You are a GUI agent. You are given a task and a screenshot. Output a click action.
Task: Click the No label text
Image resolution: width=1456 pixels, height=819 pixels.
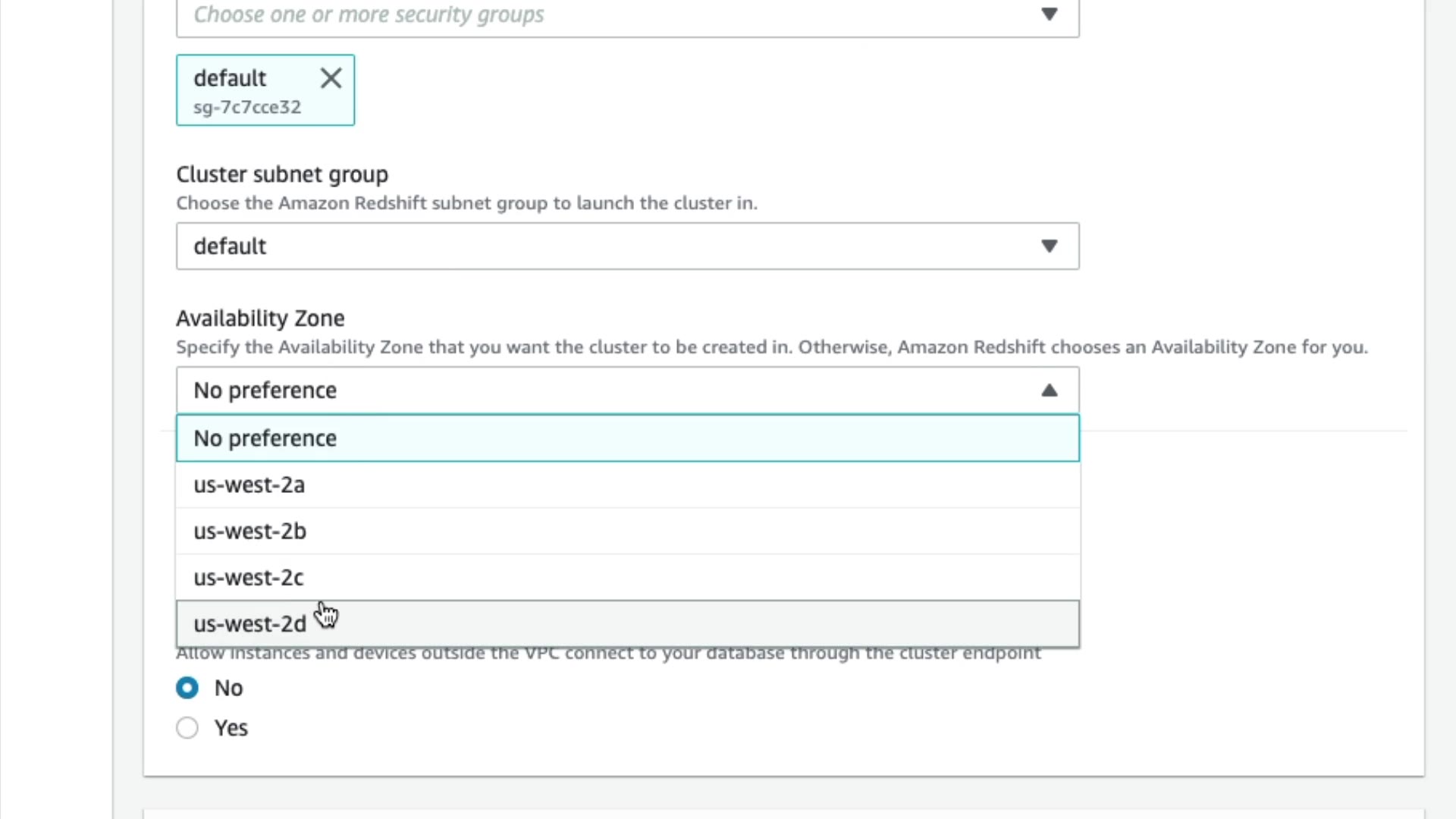(228, 688)
